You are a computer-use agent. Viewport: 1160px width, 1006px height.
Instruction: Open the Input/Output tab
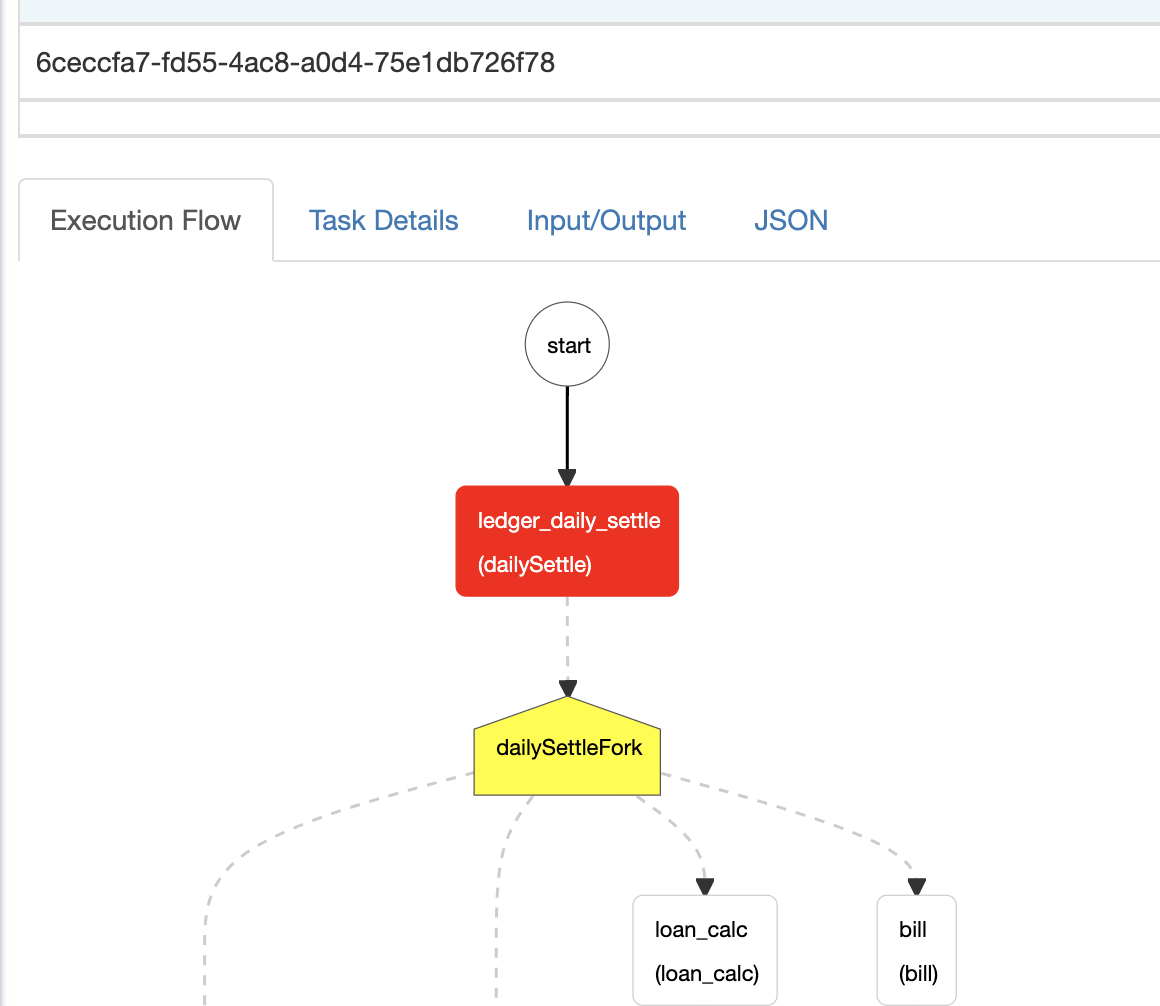tap(606, 220)
